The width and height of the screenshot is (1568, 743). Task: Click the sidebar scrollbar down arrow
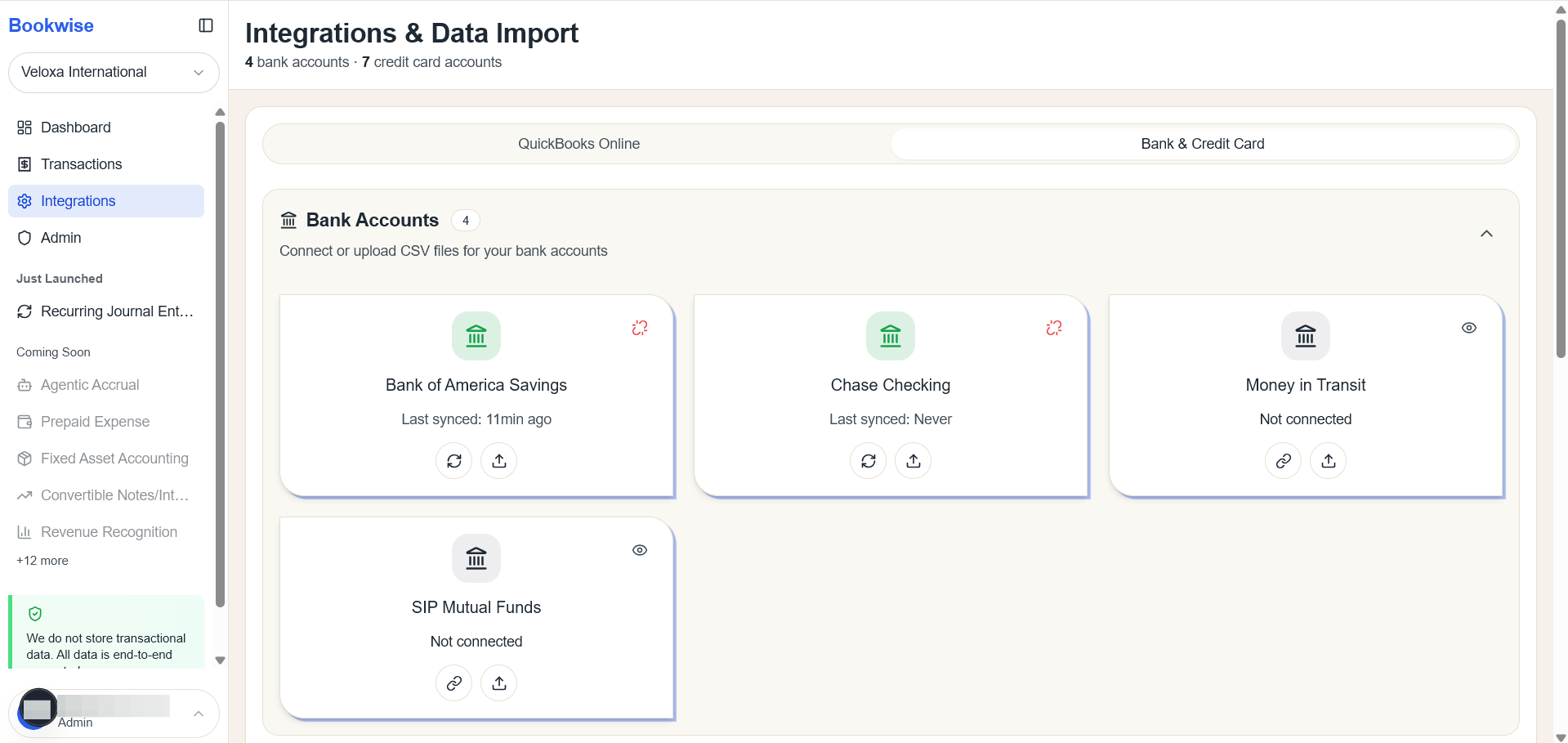[x=220, y=660]
